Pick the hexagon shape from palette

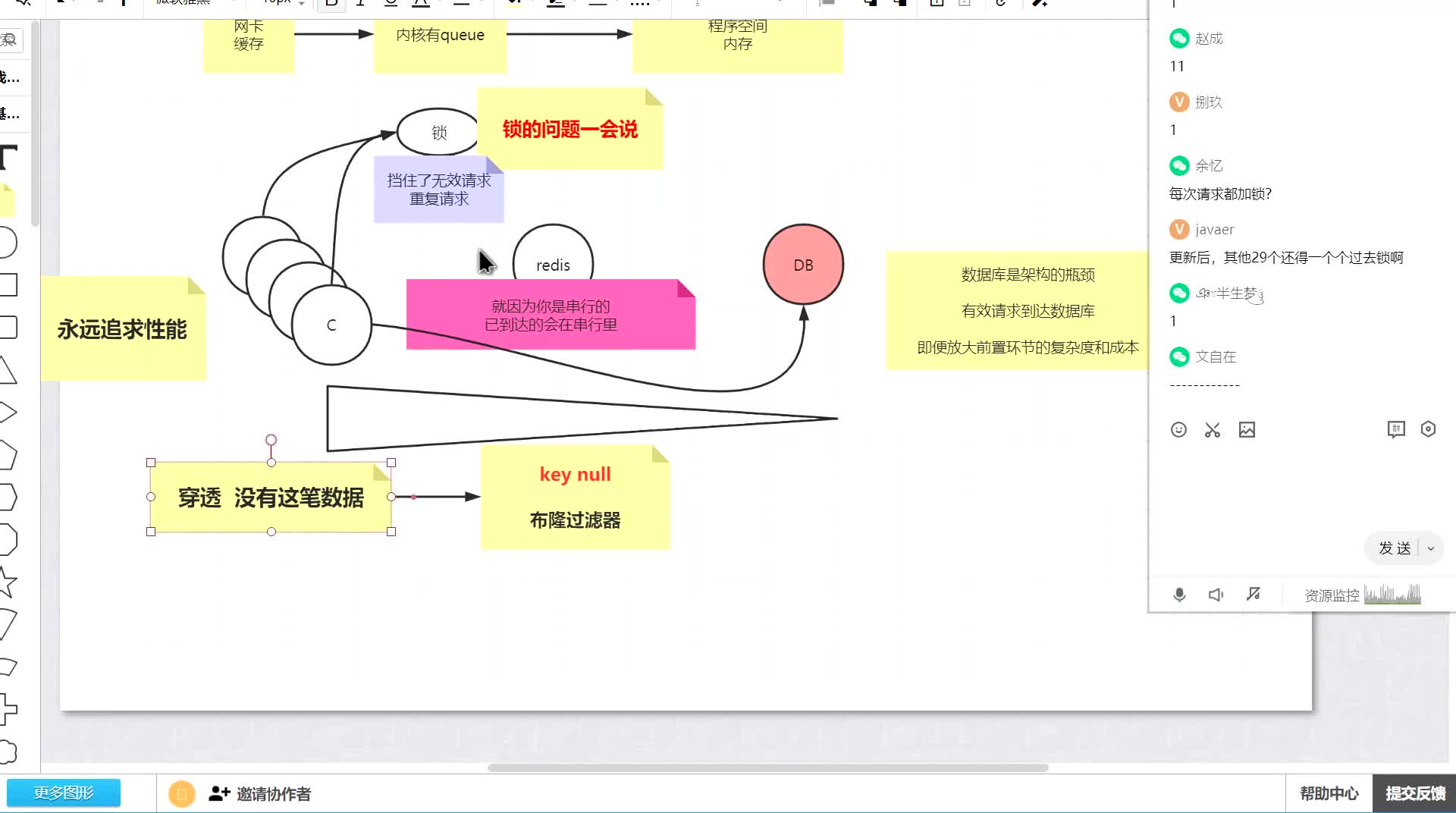8,498
